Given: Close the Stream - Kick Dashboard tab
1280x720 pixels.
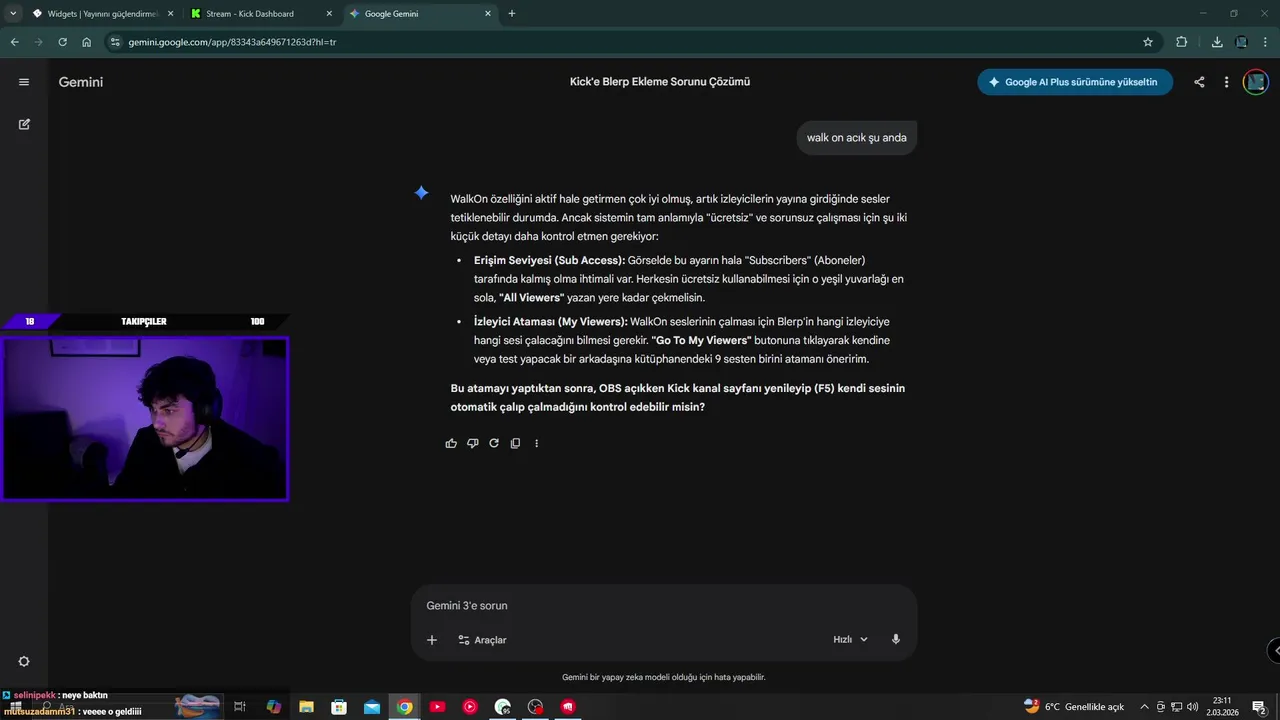Looking at the screenshot, I should (329, 14).
